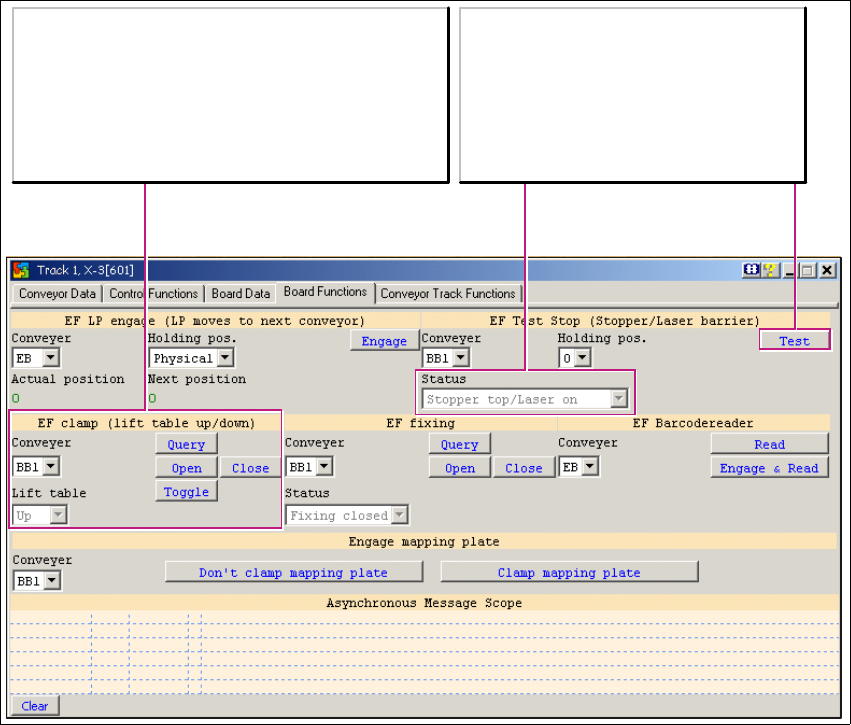
Task: Open the Conveyer dropdown under EF Test Stop
Action: [x=461, y=358]
